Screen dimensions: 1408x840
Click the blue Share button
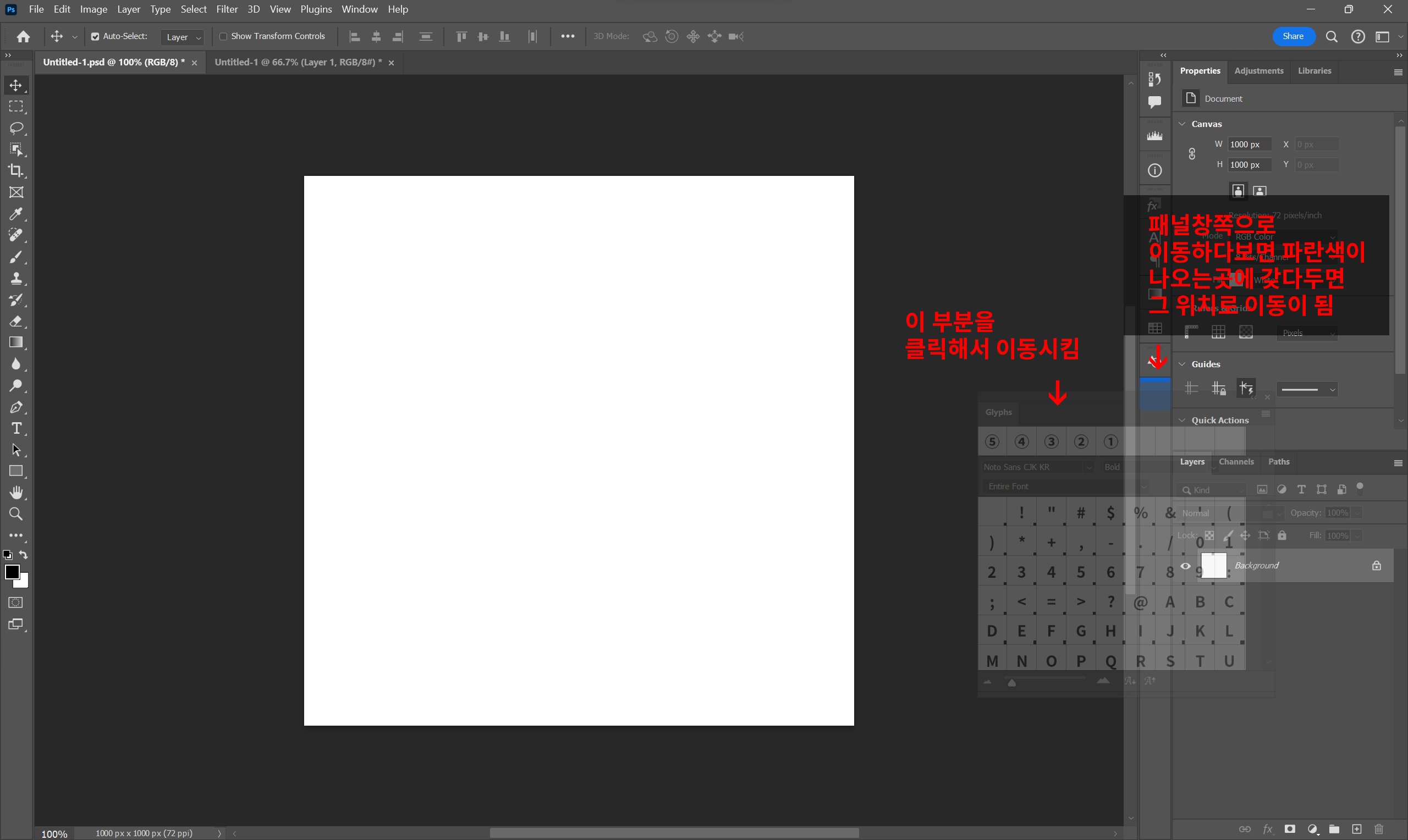[x=1292, y=36]
